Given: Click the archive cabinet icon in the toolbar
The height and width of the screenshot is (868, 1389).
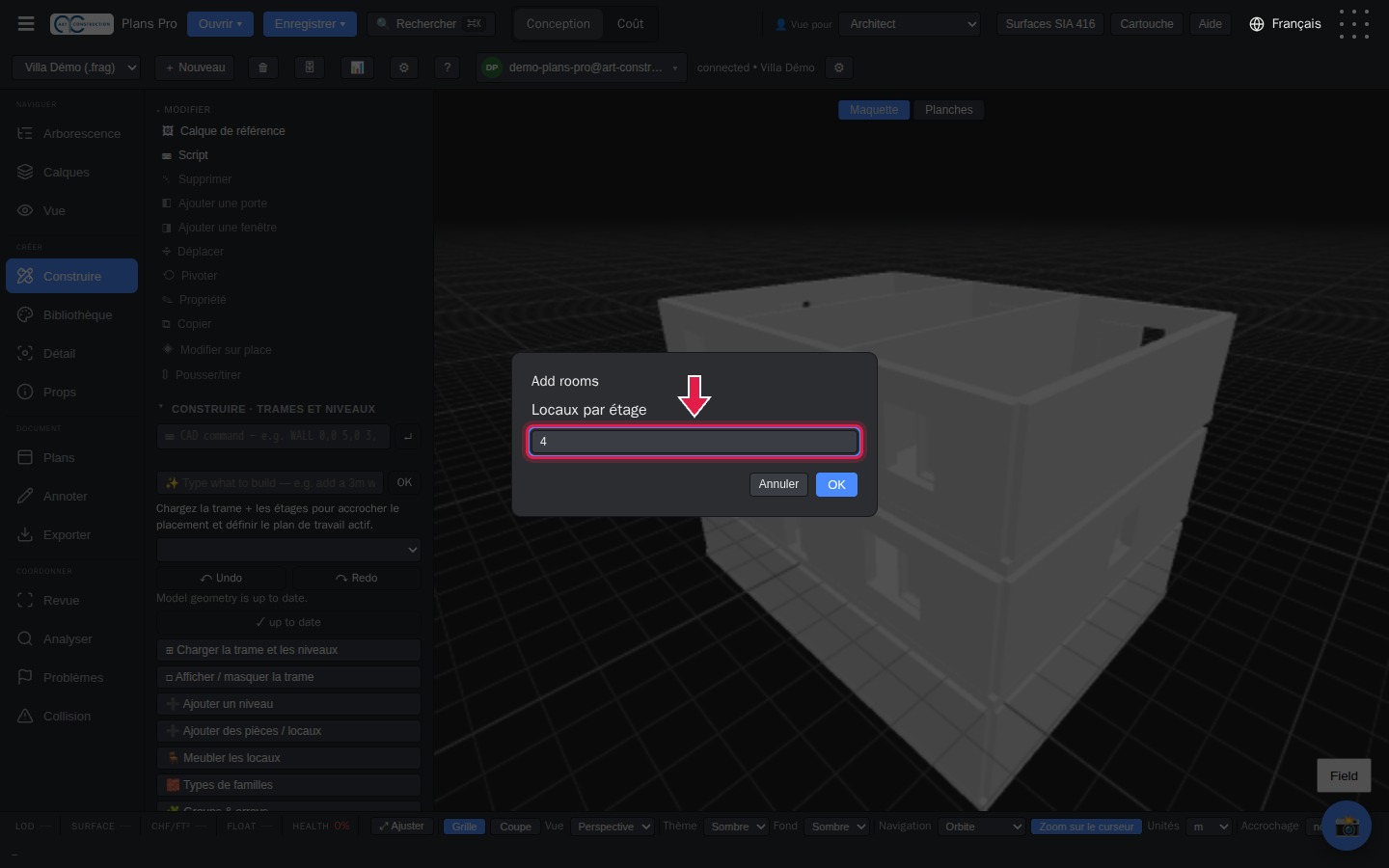Looking at the screenshot, I should 310,68.
